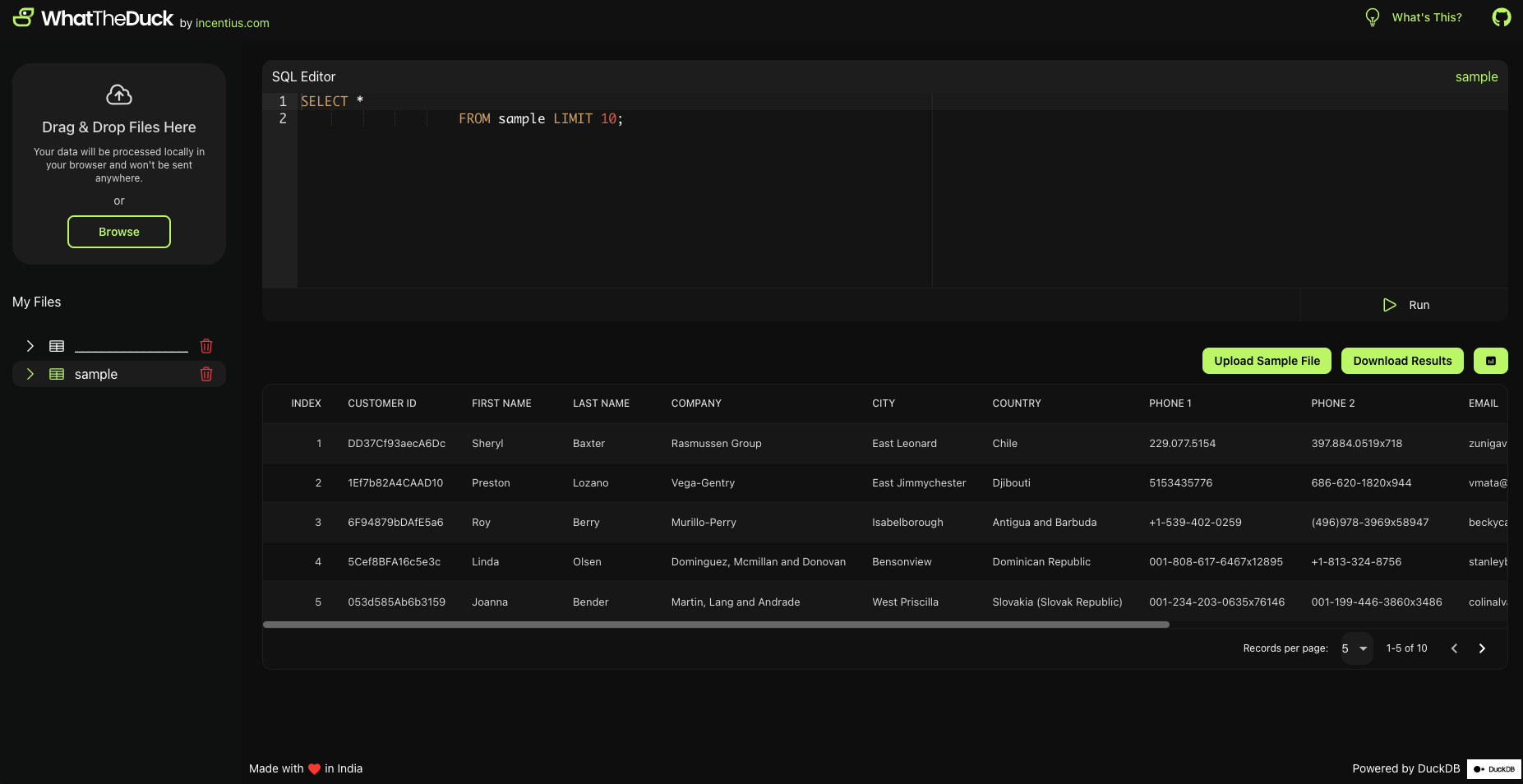
Task: Sort by the EMAIL column header
Action: coord(1484,404)
